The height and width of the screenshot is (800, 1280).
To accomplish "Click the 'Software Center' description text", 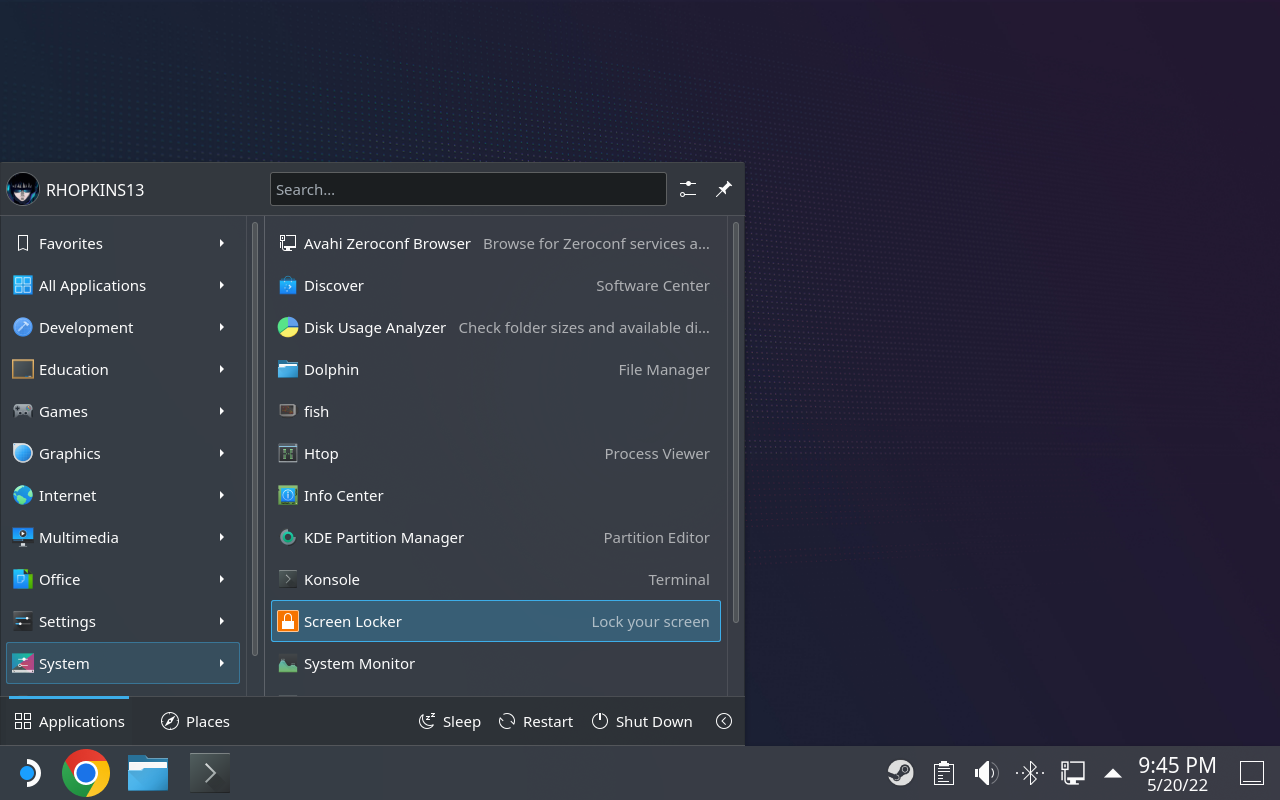I will (x=653, y=285).
